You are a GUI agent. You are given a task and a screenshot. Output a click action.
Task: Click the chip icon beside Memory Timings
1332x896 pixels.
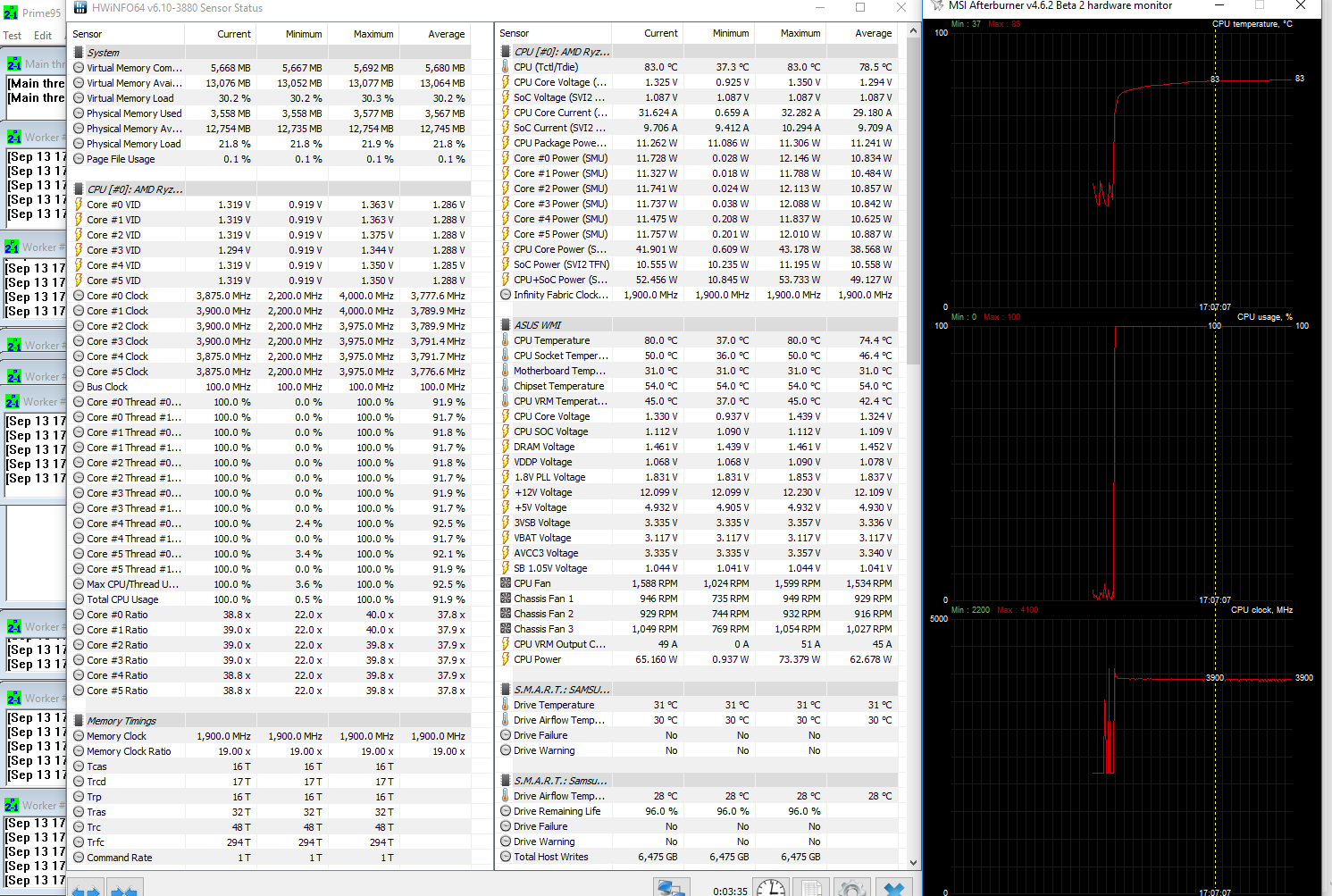pos(79,721)
